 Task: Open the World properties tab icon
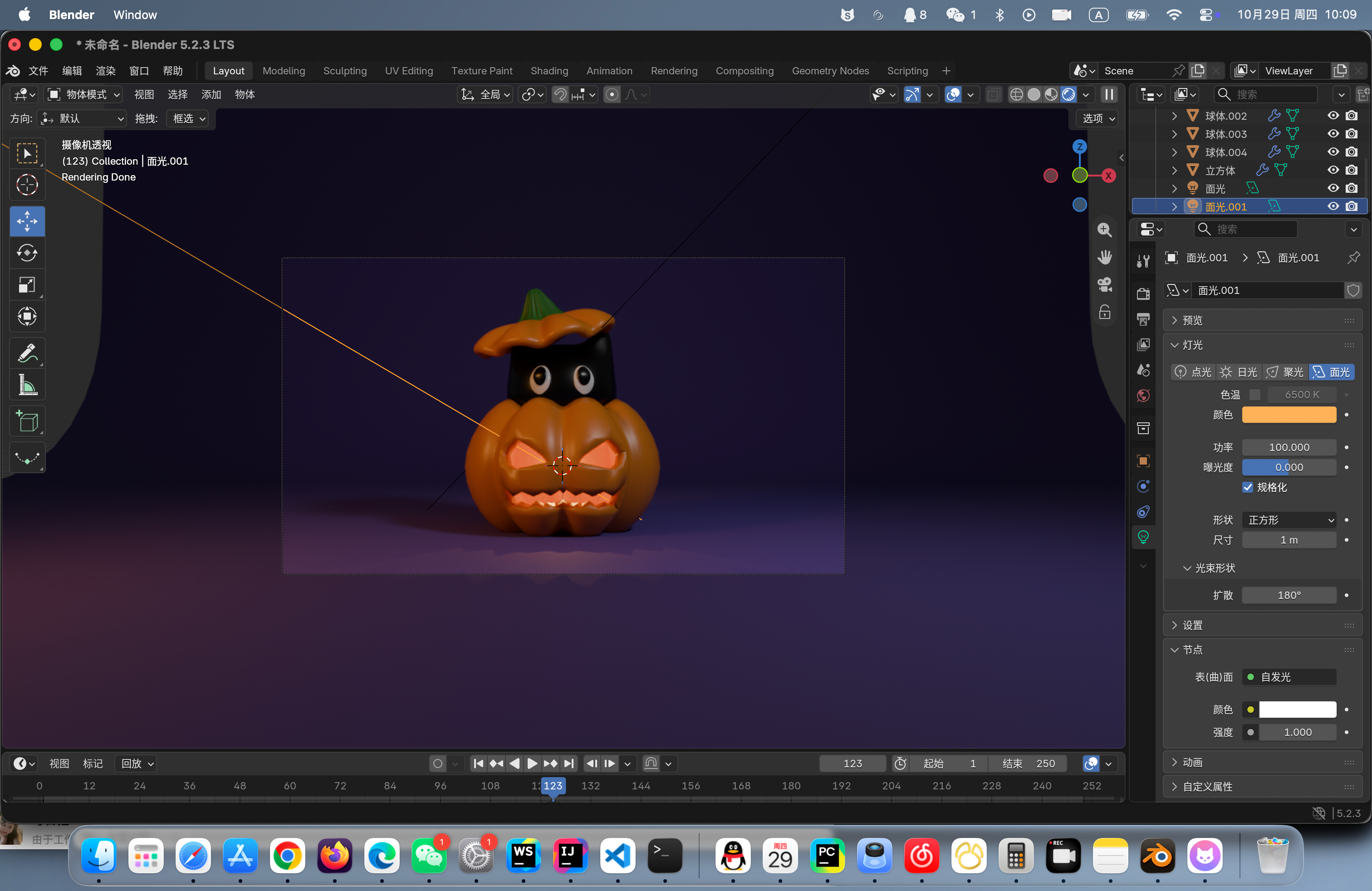(x=1143, y=395)
